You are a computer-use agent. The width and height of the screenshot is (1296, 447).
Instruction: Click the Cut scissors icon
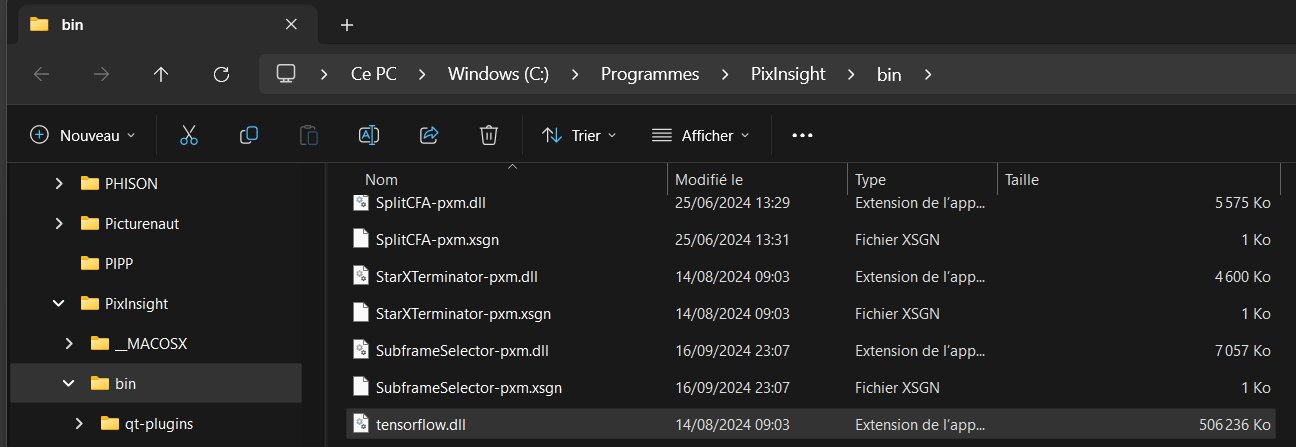[x=189, y=135]
